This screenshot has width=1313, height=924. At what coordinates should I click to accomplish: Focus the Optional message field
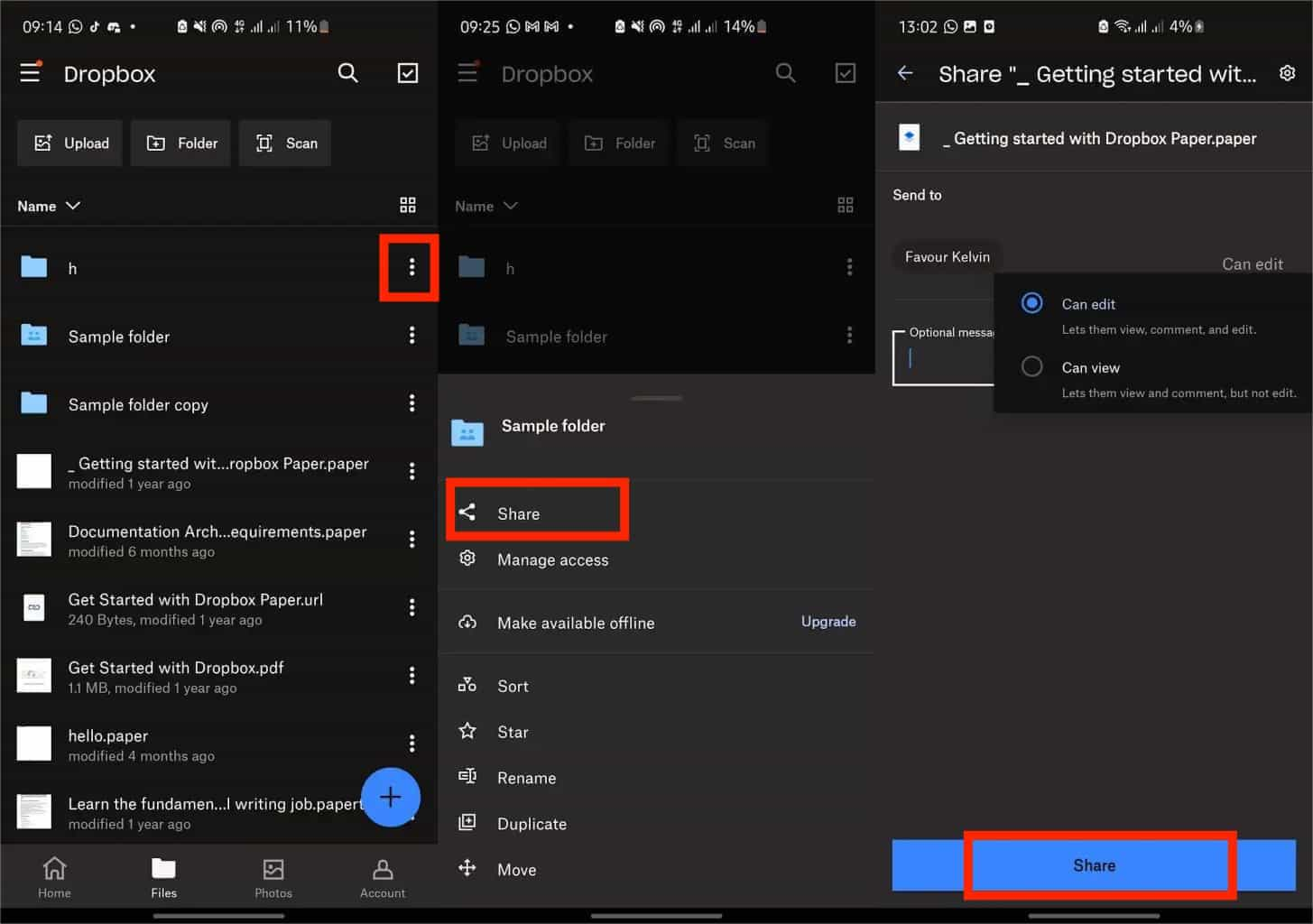(x=943, y=357)
